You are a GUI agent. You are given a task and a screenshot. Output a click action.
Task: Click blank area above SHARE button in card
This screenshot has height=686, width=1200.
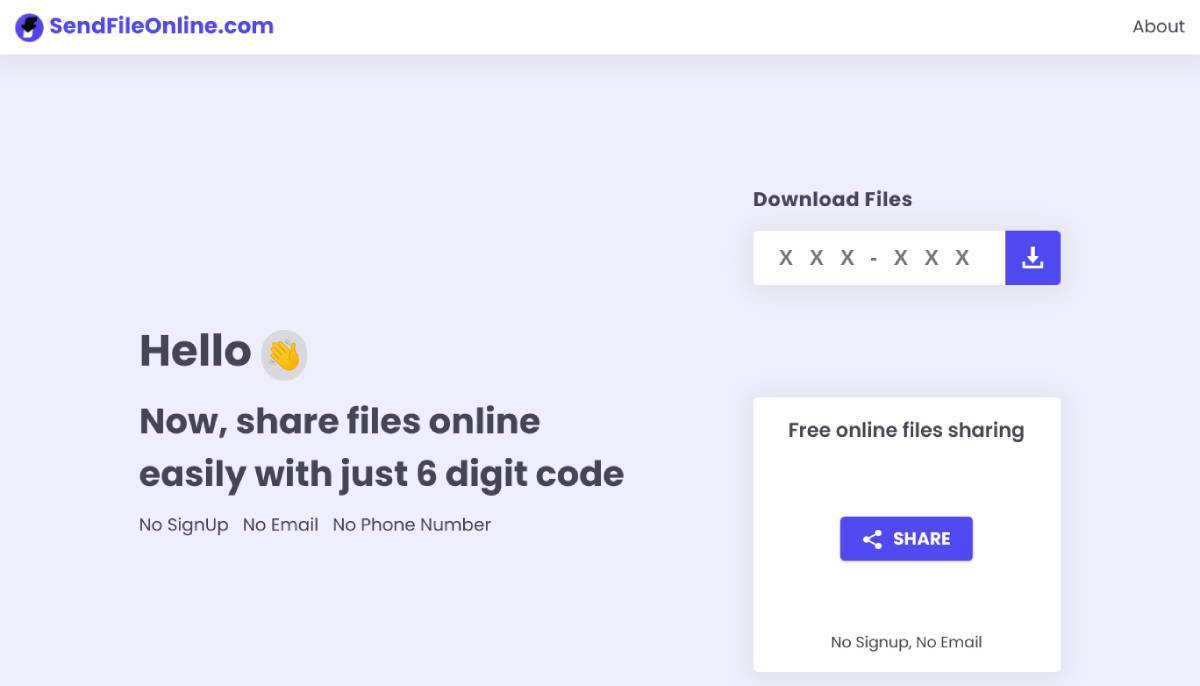point(906,480)
